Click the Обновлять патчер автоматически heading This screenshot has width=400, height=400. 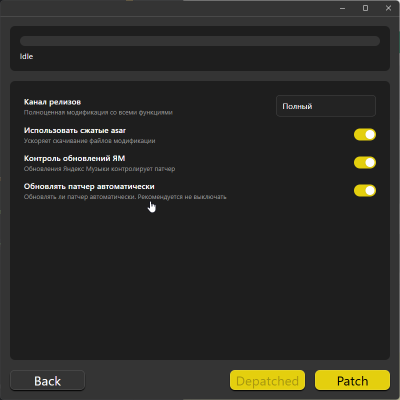tap(89, 186)
